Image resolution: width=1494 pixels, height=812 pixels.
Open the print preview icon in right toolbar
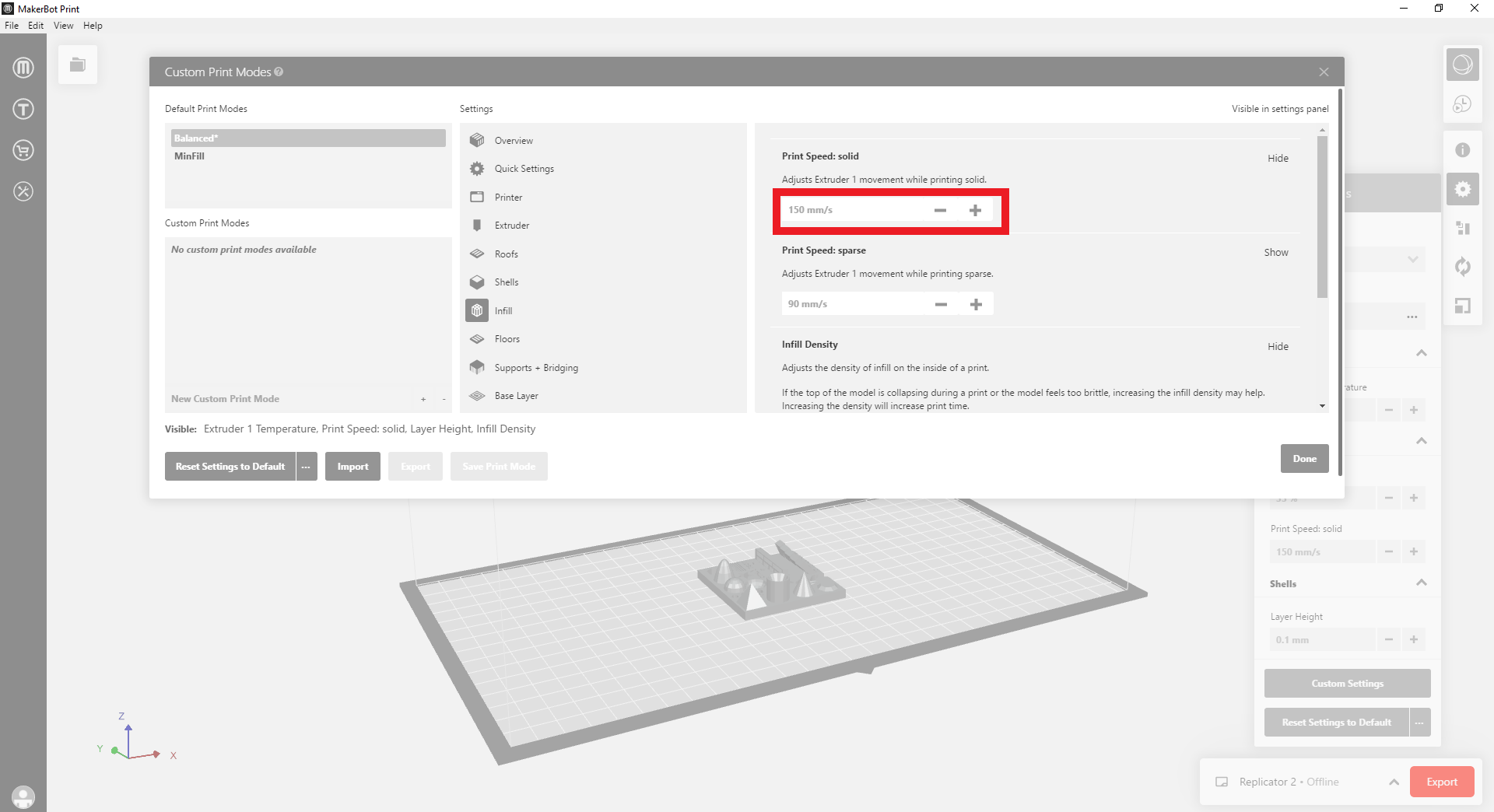point(1463,104)
